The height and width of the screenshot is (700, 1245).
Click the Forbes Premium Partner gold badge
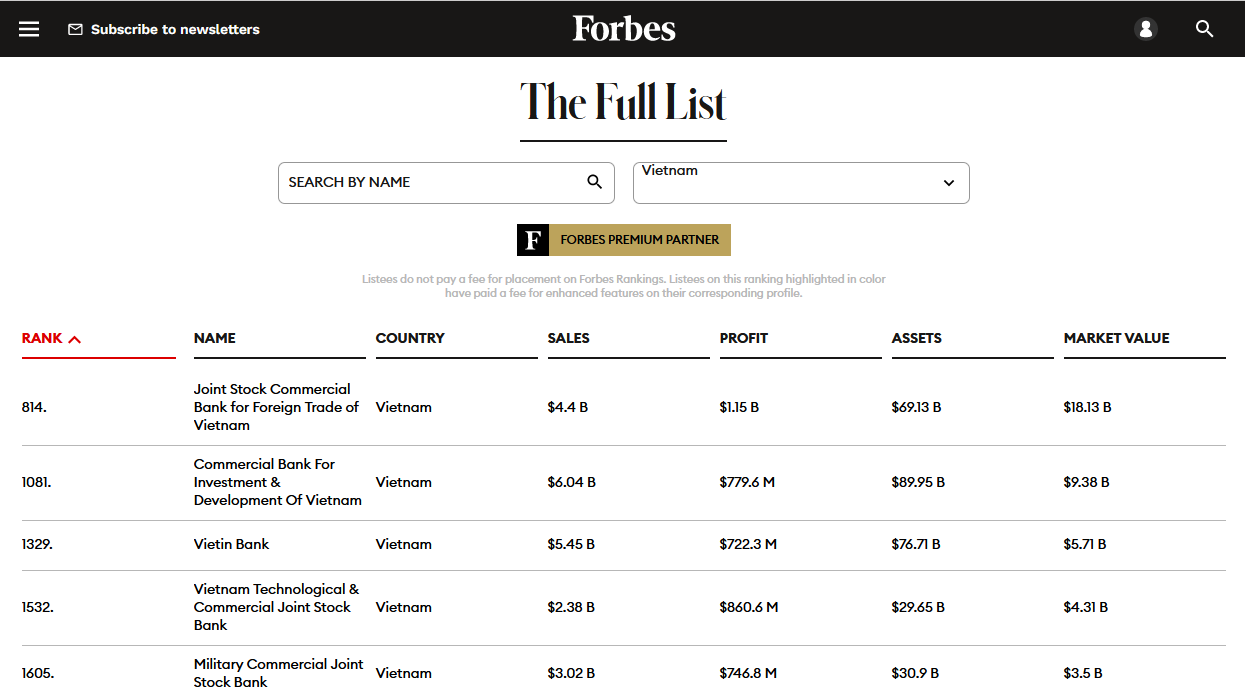coord(640,240)
